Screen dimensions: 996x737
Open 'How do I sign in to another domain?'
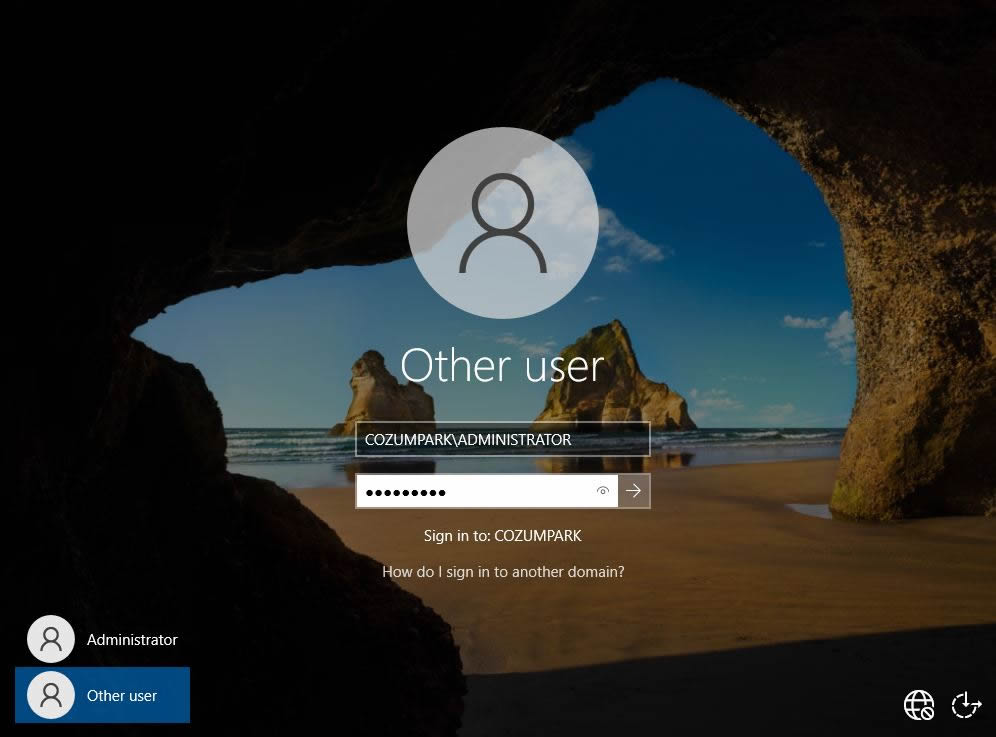503,572
